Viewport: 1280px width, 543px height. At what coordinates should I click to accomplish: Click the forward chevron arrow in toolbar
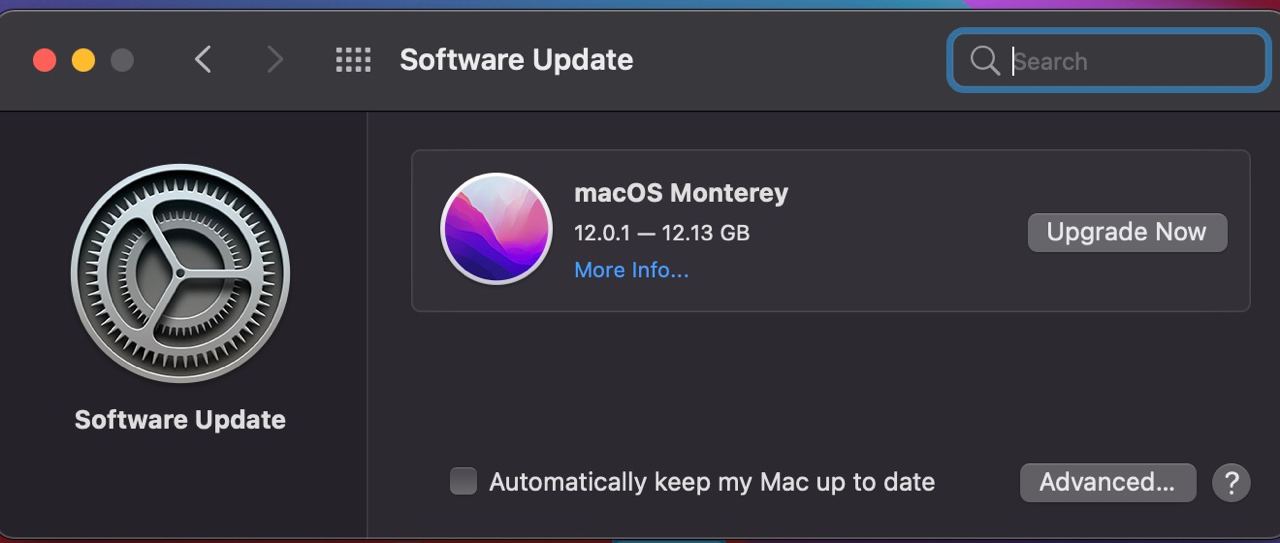coord(275,60)
